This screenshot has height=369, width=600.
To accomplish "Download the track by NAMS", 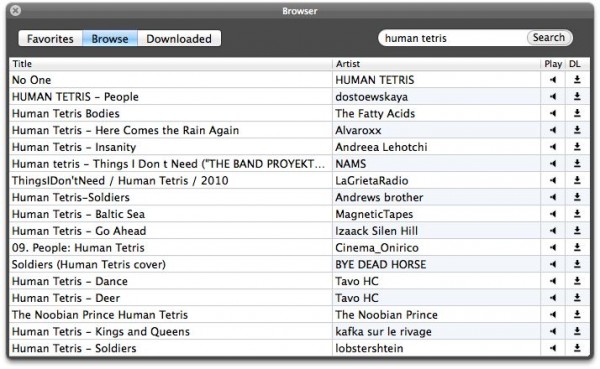I will click(577, 163).
